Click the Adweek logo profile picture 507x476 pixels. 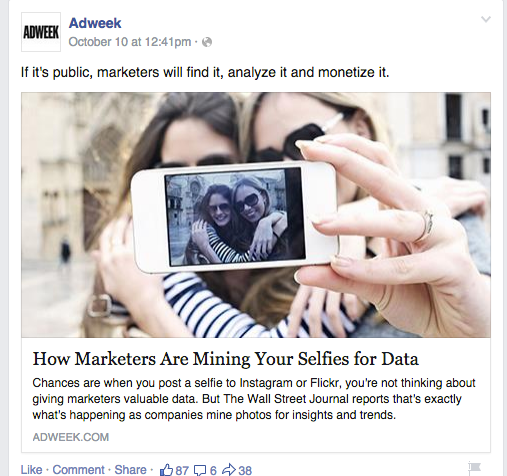coord(41,32)
